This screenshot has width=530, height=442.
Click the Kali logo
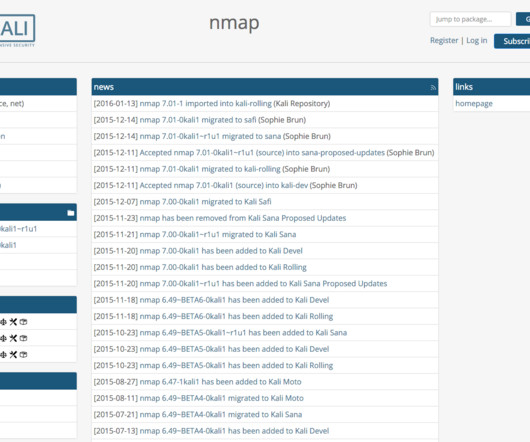(x=17, y=30)
